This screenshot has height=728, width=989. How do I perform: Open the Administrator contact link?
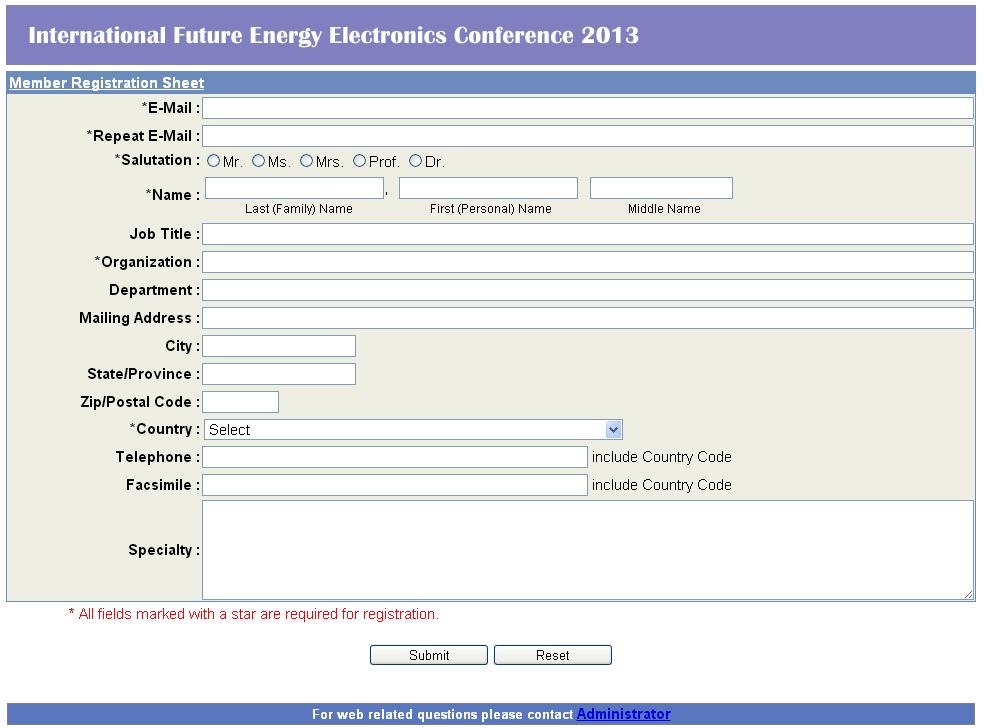tap(623, 713)
